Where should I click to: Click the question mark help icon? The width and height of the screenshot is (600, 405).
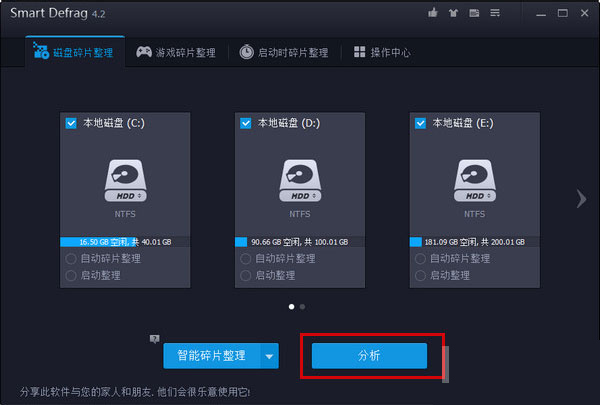click(154, 339)
